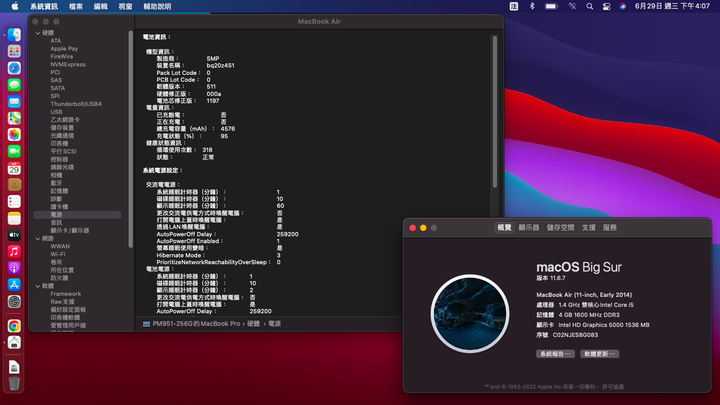
Task: Open Reminders app in the Dock
Action: [14, 201]
